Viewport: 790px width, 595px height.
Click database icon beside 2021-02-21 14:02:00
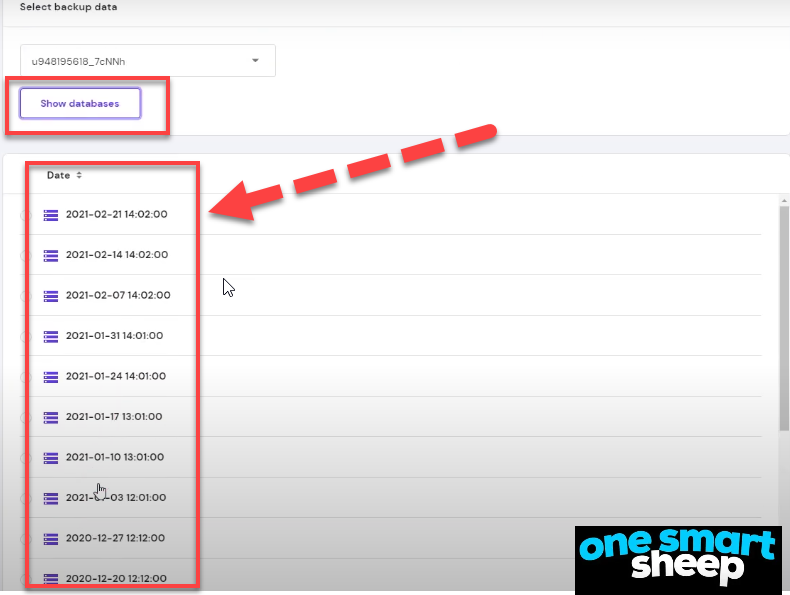pyautogui.click(x=50, y=215)
